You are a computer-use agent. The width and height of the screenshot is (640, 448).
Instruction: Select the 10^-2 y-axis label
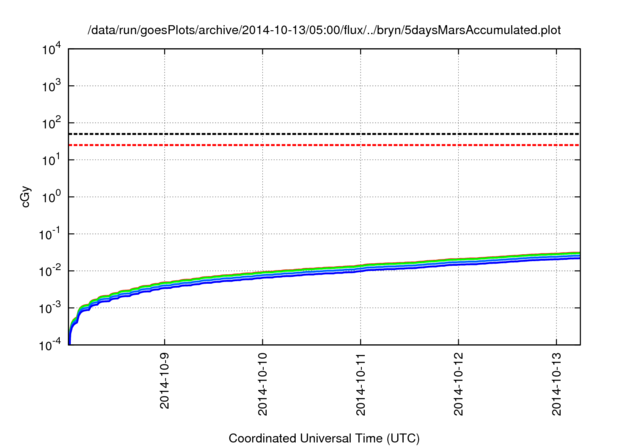(50, 272)
